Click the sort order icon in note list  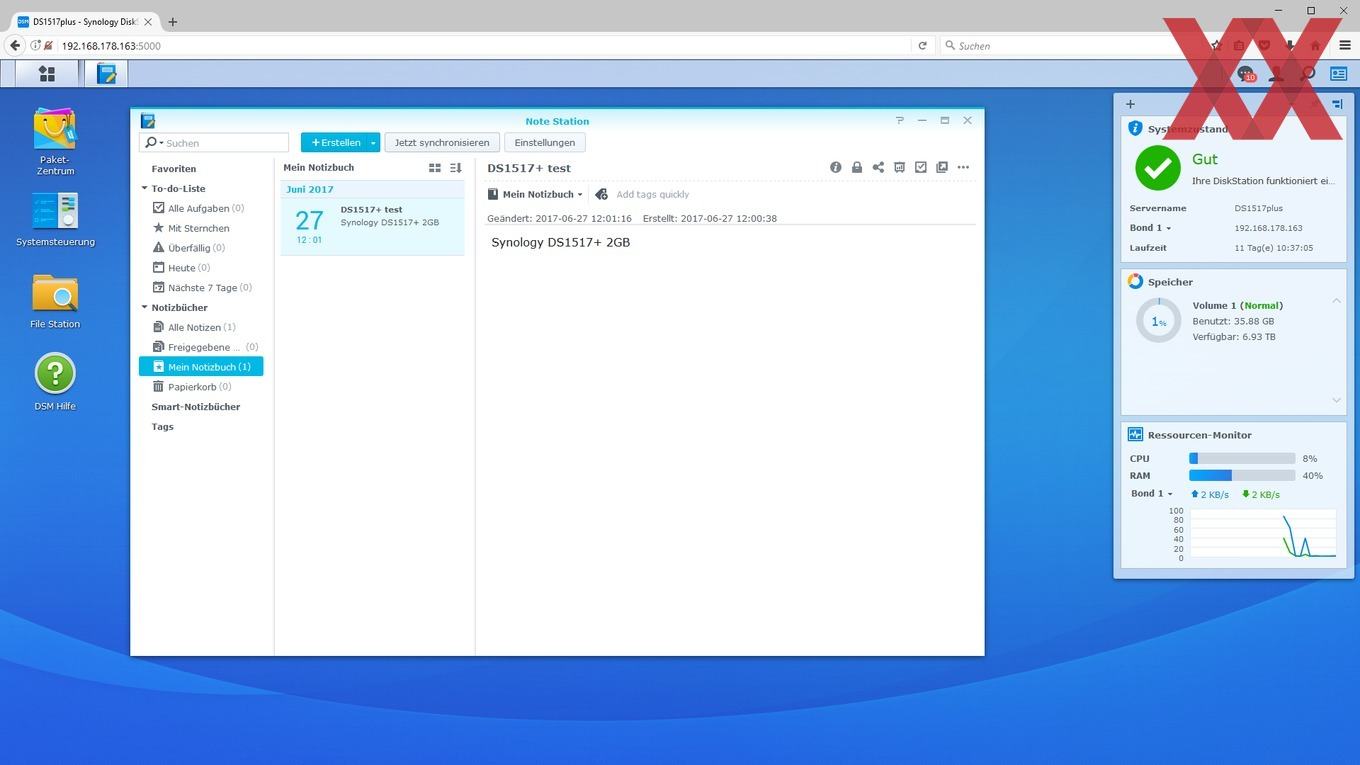pyautogui.click(x=456, y=168)
